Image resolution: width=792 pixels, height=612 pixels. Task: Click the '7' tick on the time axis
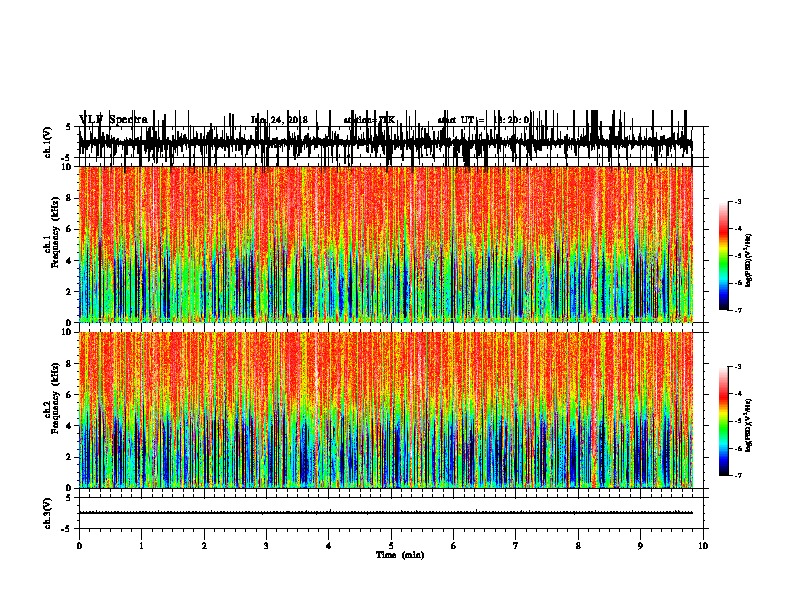tap(516, 546)
